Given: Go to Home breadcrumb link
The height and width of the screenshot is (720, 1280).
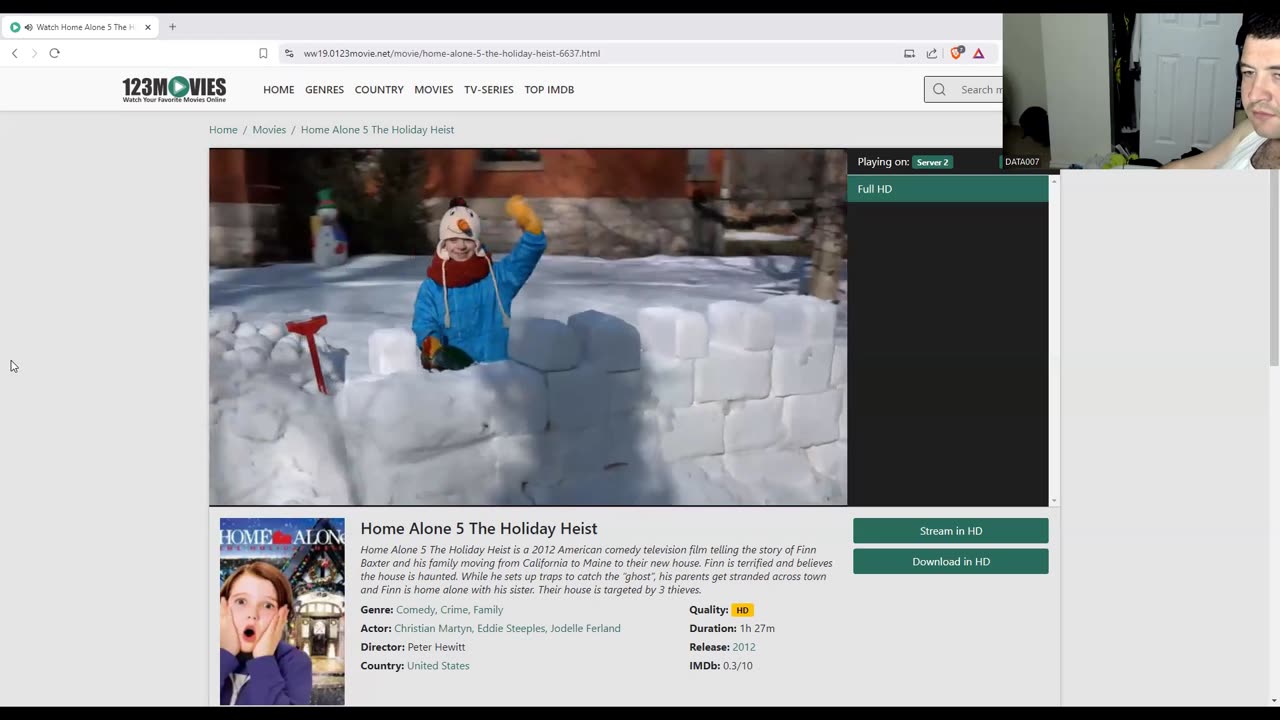Looking at the screenshot, I should coord(223,129).
